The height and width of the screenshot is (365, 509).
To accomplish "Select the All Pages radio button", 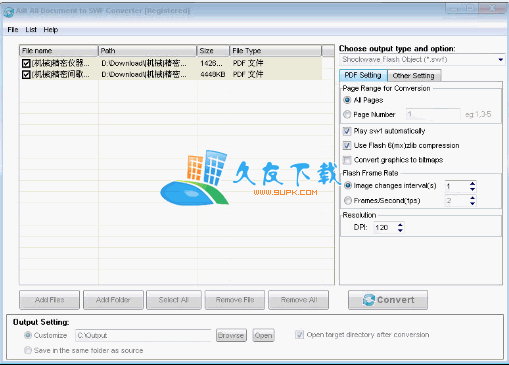I will [x=347, y=100].
